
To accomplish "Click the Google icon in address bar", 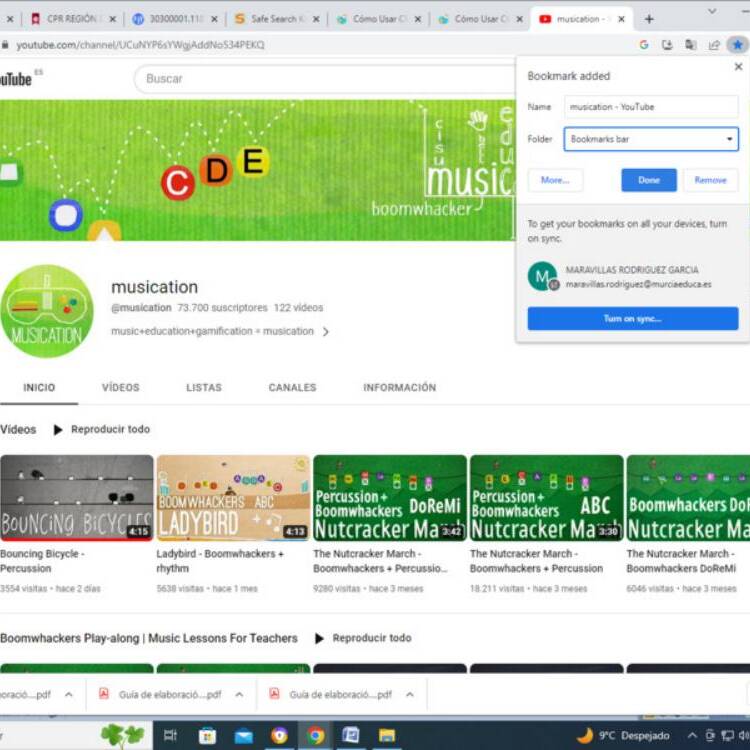I will pos(644,45).
